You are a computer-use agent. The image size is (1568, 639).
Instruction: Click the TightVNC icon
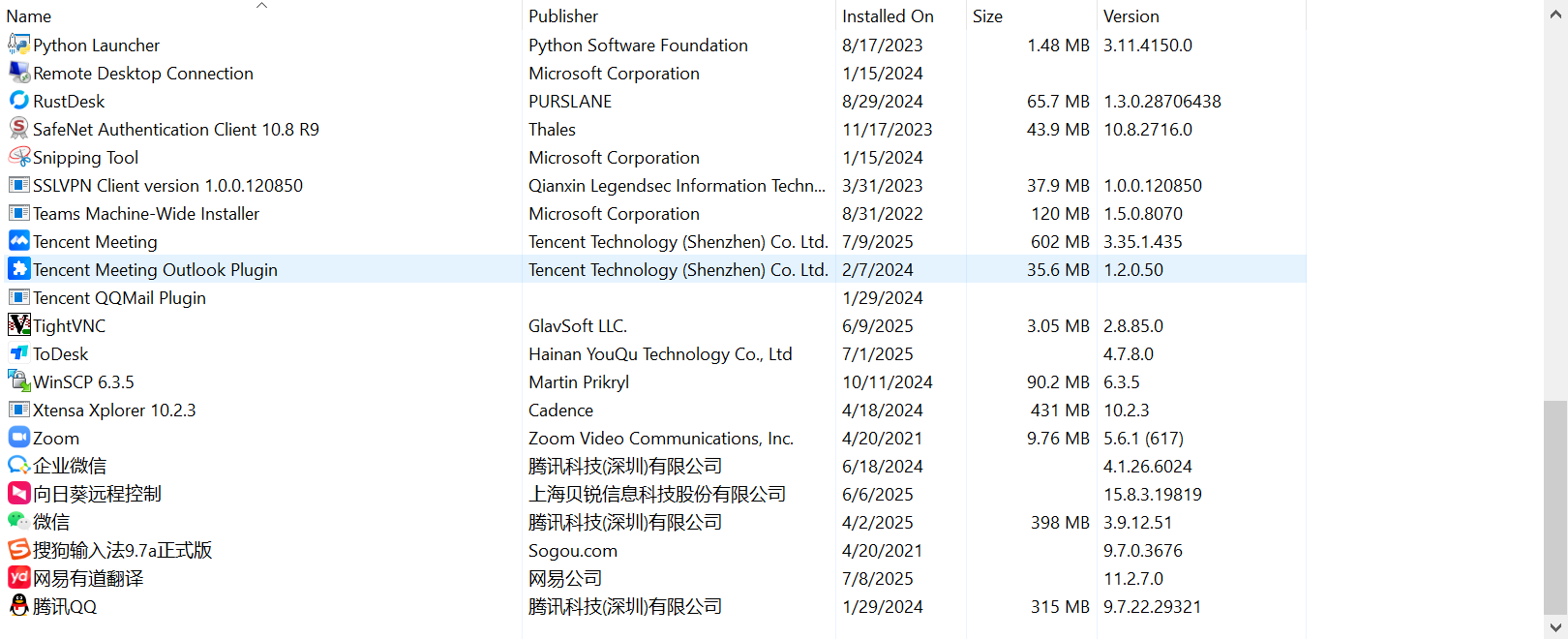[18, 325]
